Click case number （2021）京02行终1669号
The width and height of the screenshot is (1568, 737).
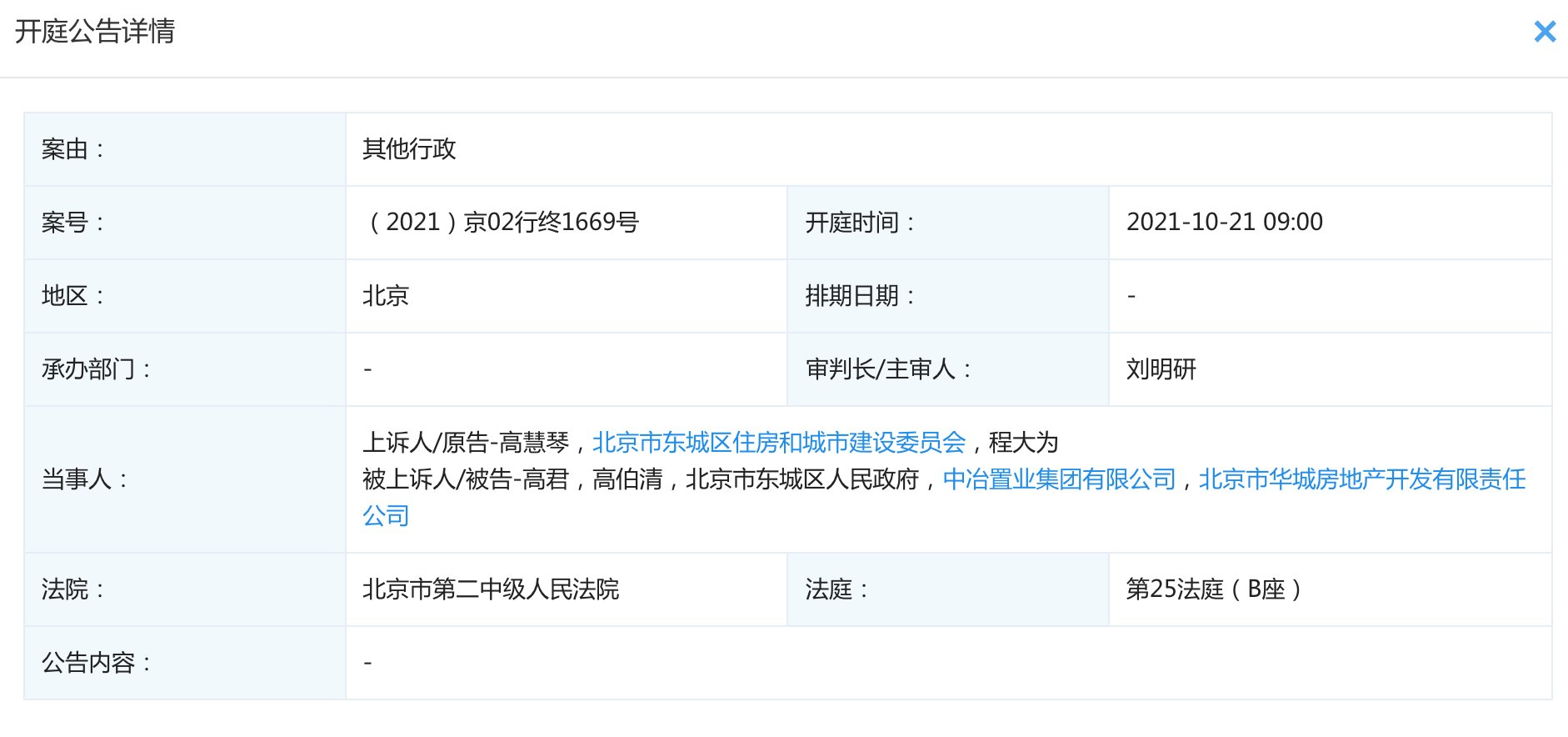click(x=501, y=223)
